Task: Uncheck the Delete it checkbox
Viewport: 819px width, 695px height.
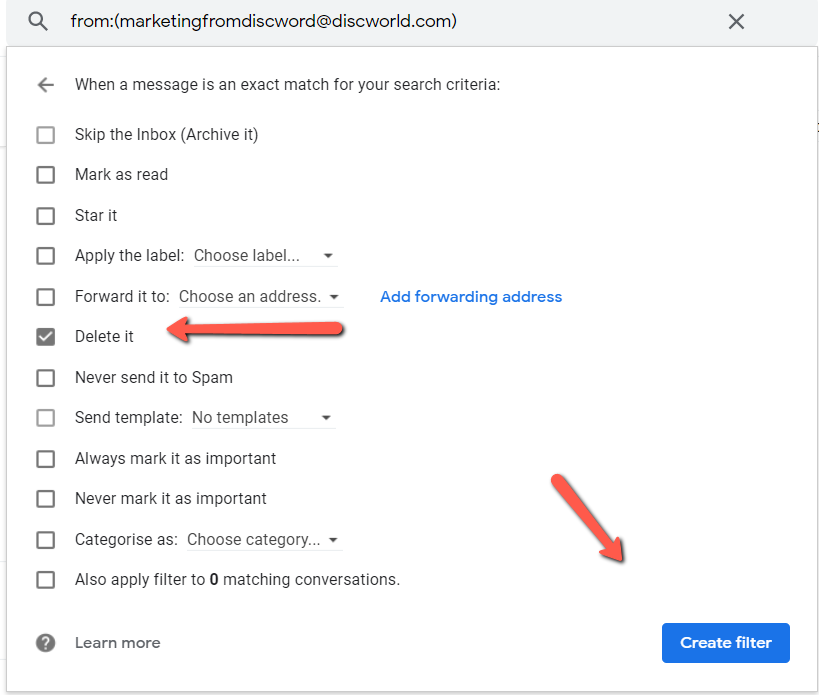Action: [x=45, y=337]
